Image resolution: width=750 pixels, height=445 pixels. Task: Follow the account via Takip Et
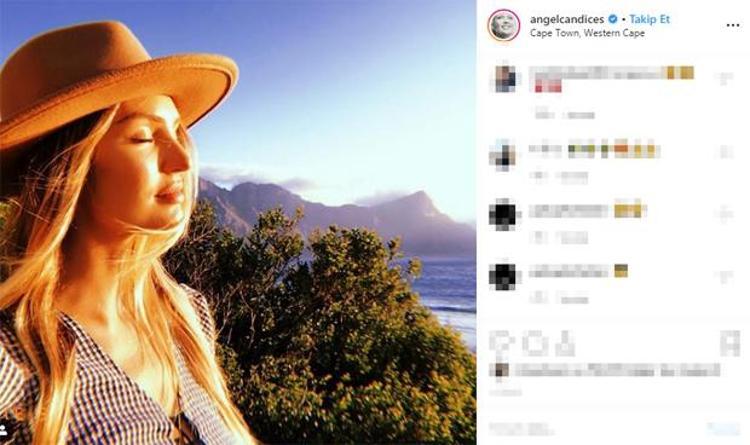649,19
